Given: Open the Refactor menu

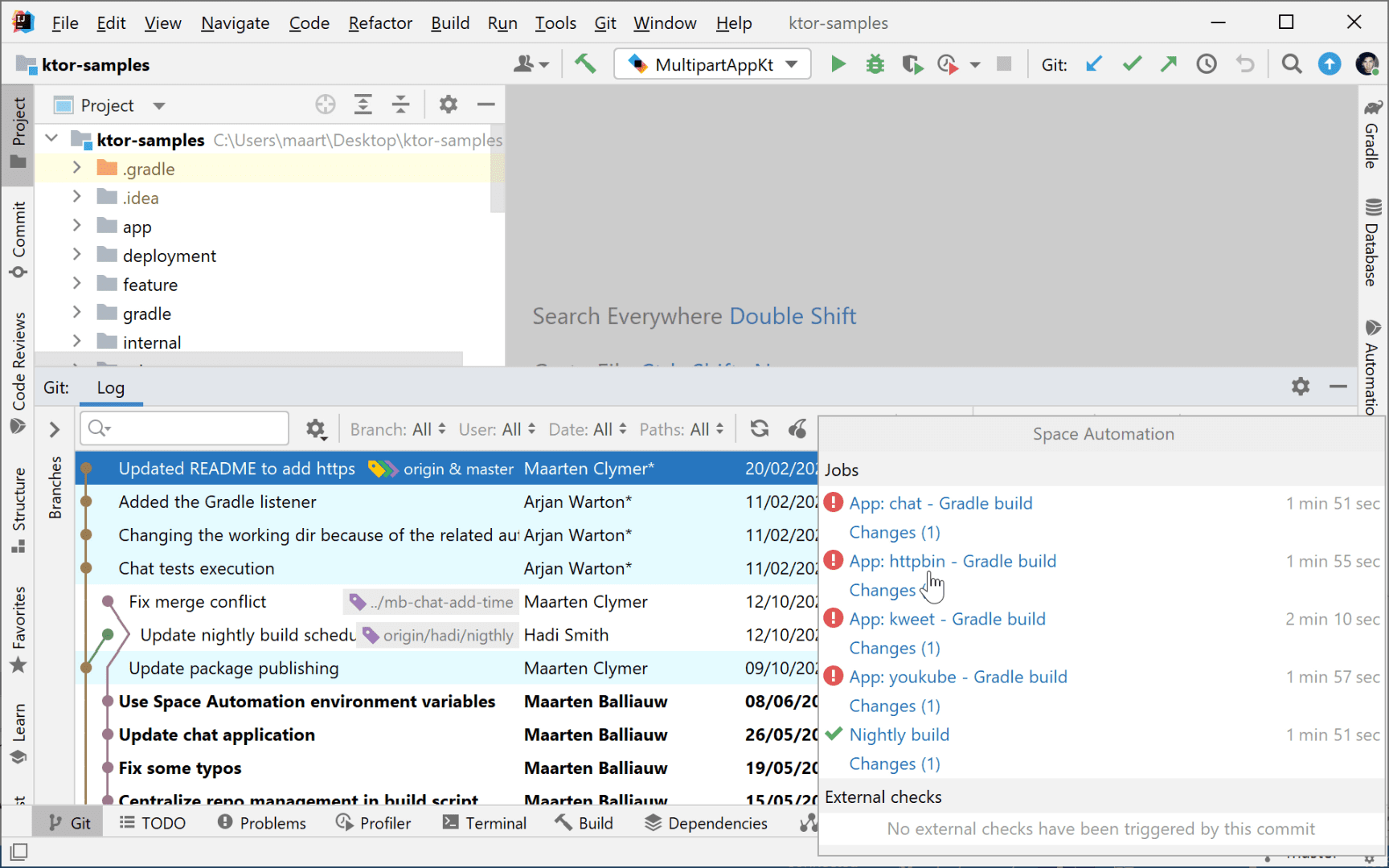Looking at the screenshot, I should pos(380,23).
